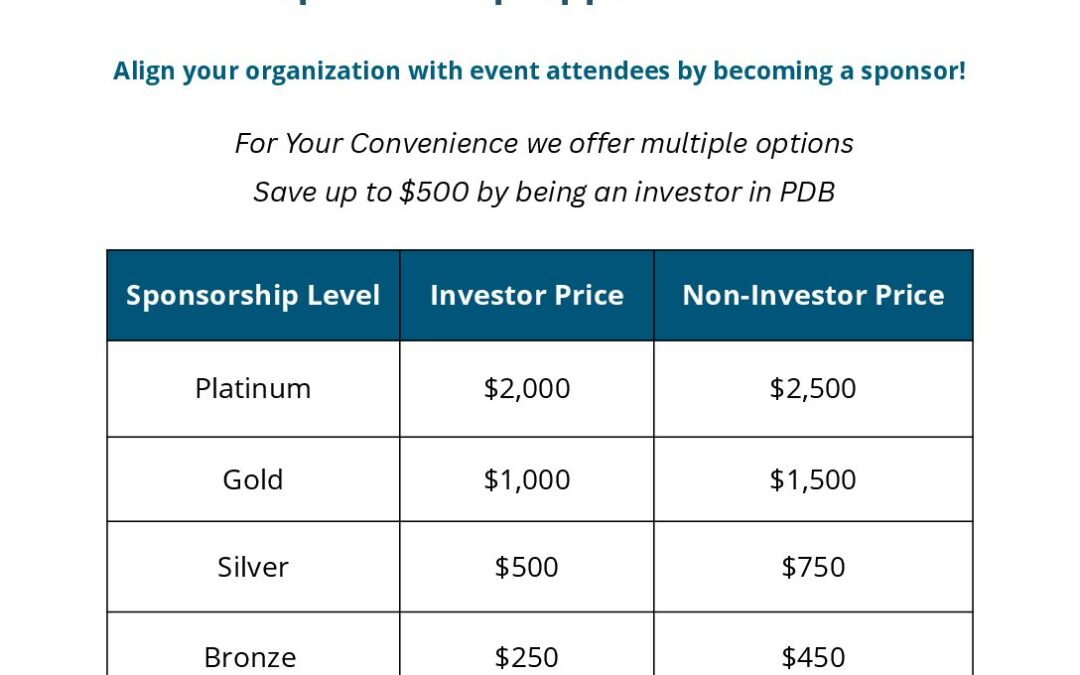Select the Bronze non-investor price $450

click(813, 657)
